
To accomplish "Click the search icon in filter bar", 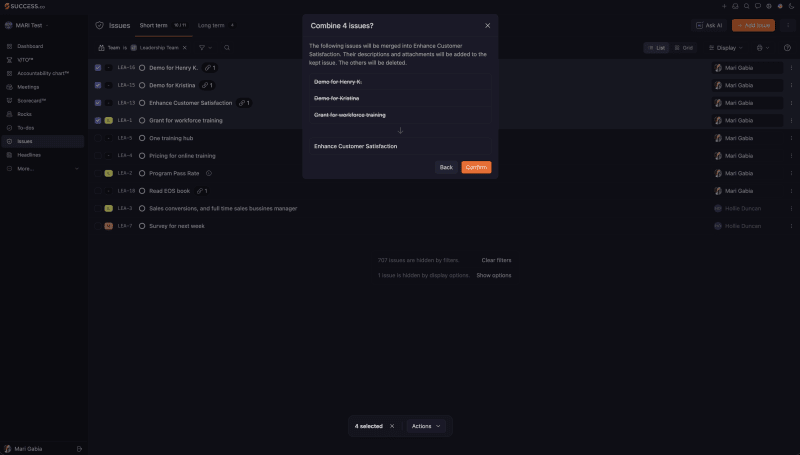I will tap(227, 48).
